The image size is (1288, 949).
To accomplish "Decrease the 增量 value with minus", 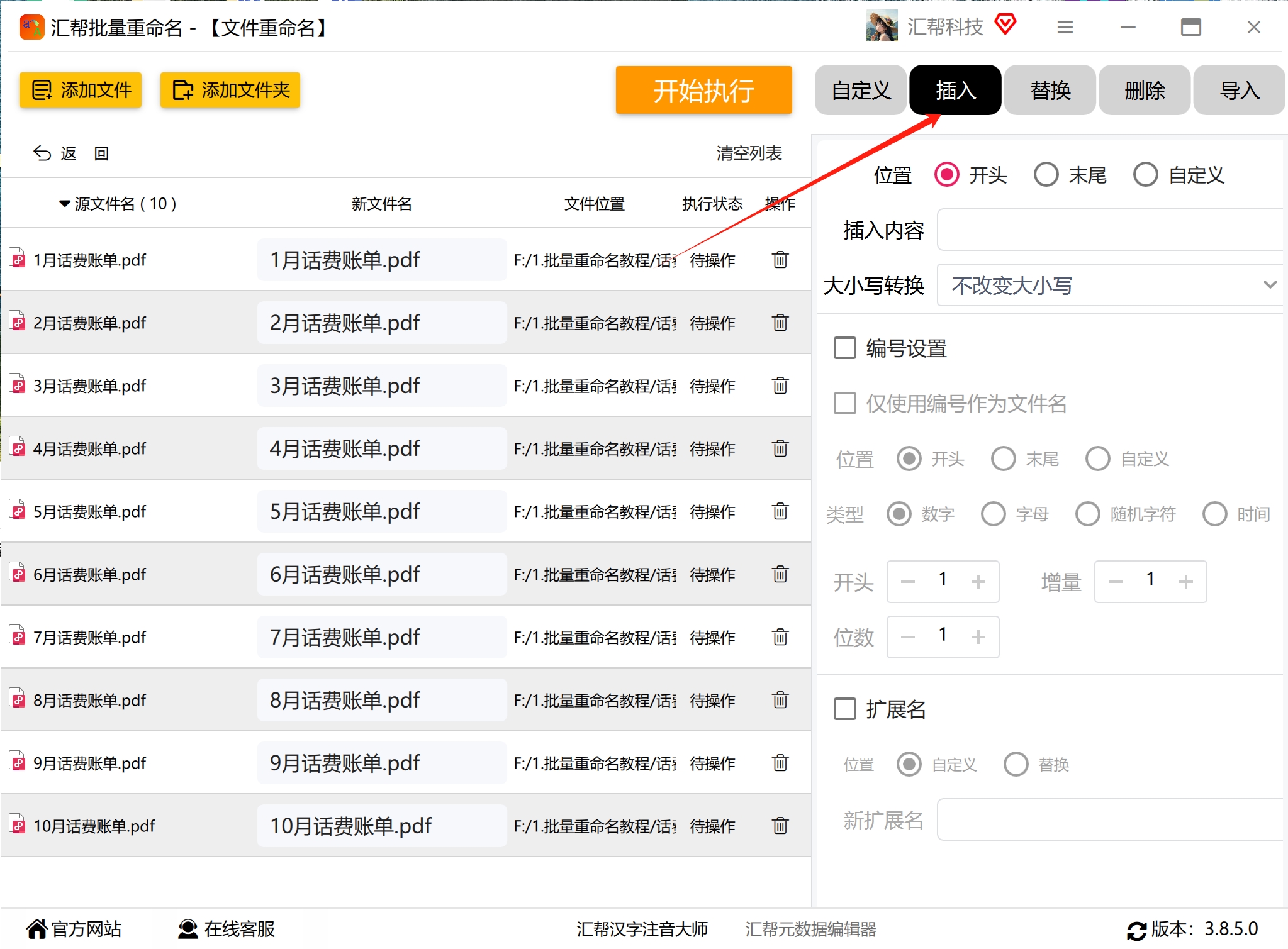I will click(x=1116, y=581).
